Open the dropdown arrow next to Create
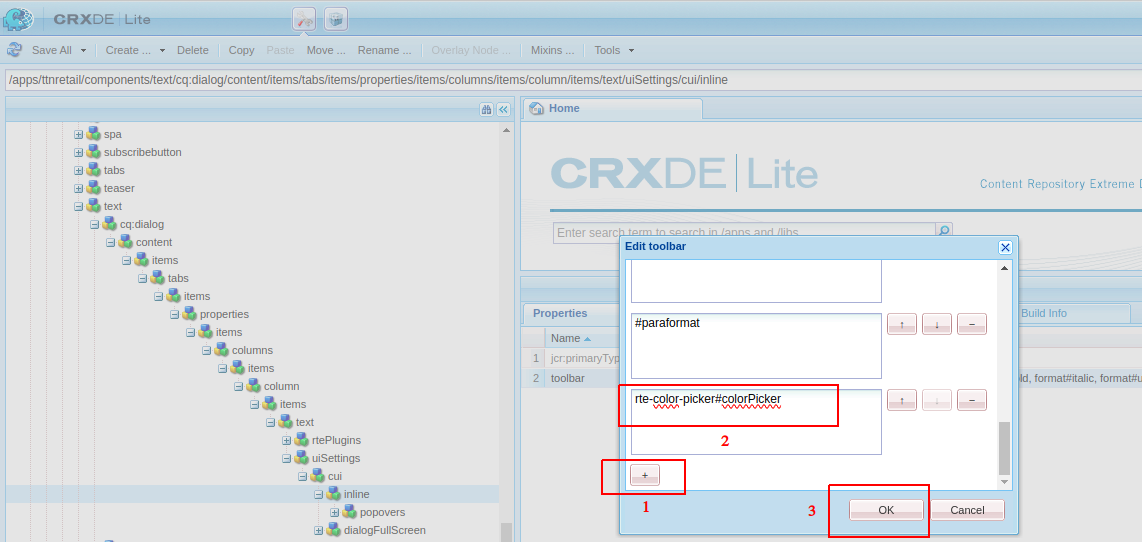Viewport: 1142px width, 542px height. [162, 51]
